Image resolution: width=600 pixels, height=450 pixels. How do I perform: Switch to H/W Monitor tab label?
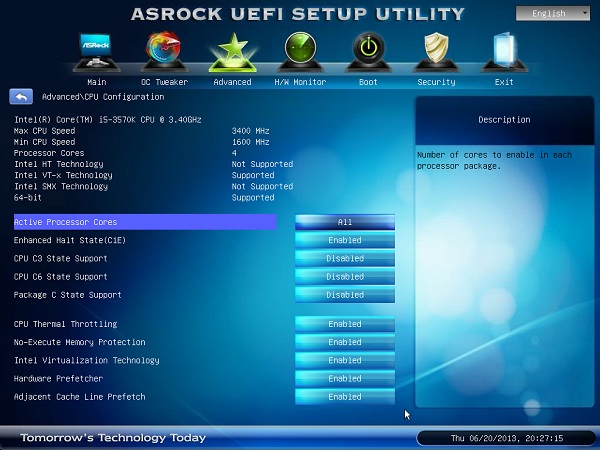pos(300,82)
